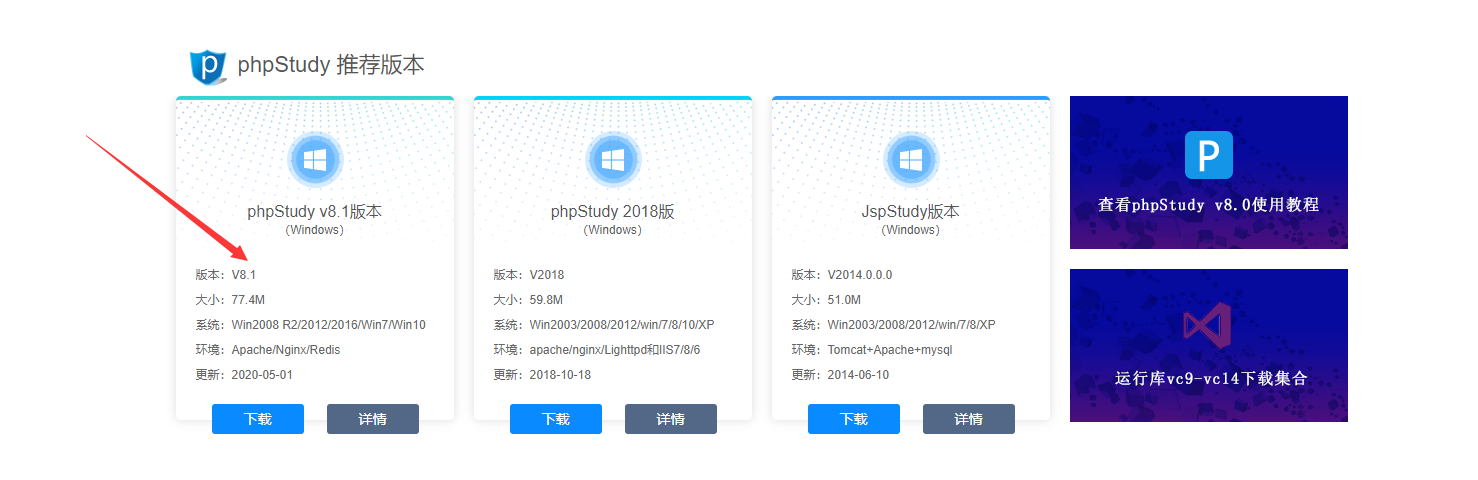Click (Windows) label under JspStudy版本
The width and height of the screenshot is (1478, 480).
(911, 230)
